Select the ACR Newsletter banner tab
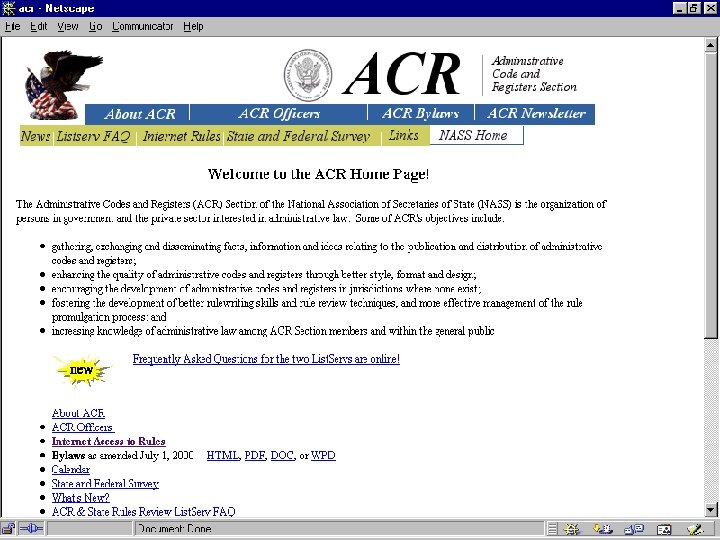The height and width of the screenshot is (540, 720). click(x=535, y=114)
